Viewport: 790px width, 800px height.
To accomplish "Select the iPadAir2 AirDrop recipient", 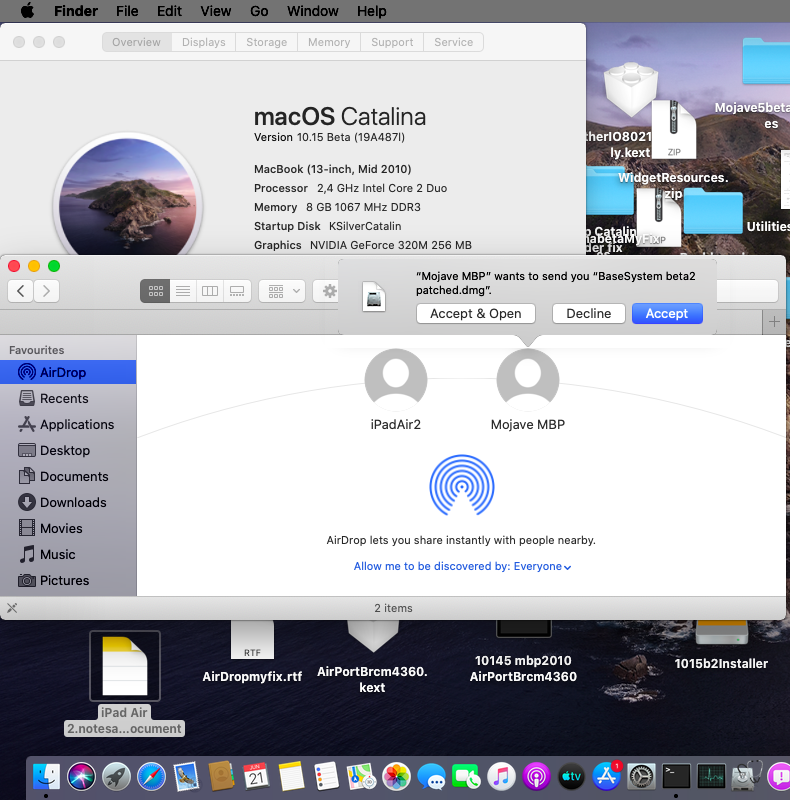I will click(x=396, y=390).
